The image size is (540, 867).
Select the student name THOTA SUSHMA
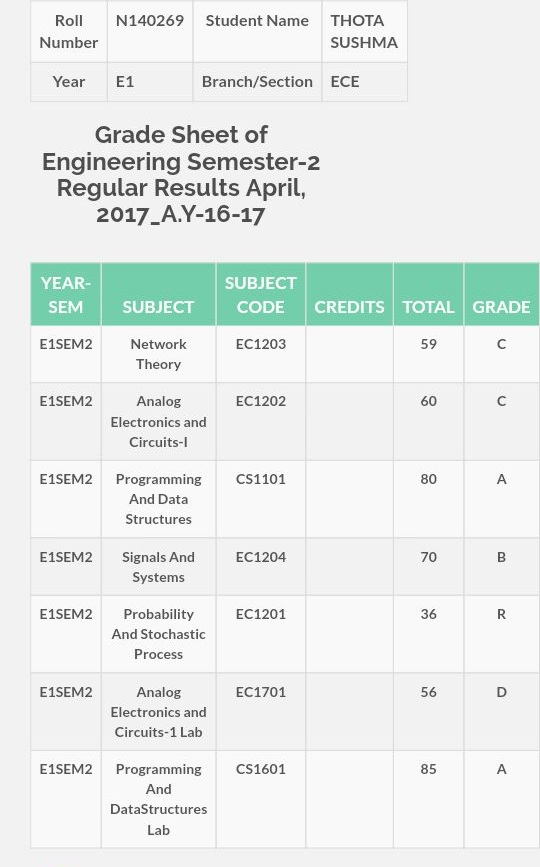point(364,31)
